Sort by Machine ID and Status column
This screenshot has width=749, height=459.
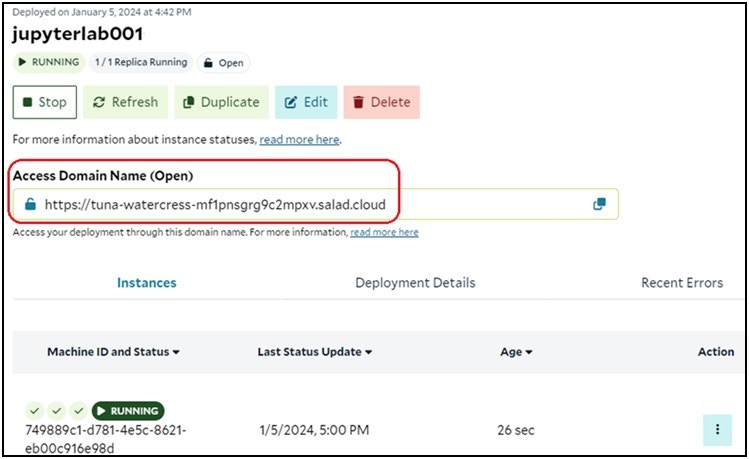click(x=113, y=352)
